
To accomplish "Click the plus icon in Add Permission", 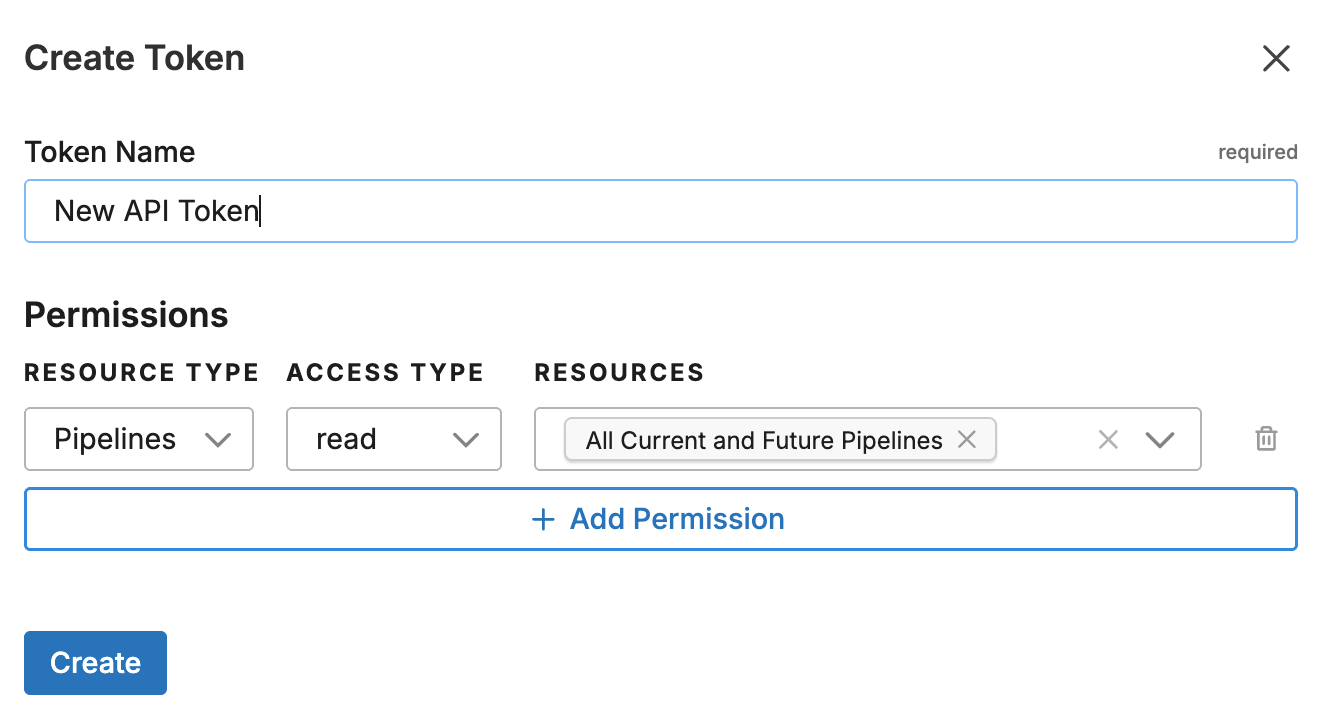I will coord(543,519).
